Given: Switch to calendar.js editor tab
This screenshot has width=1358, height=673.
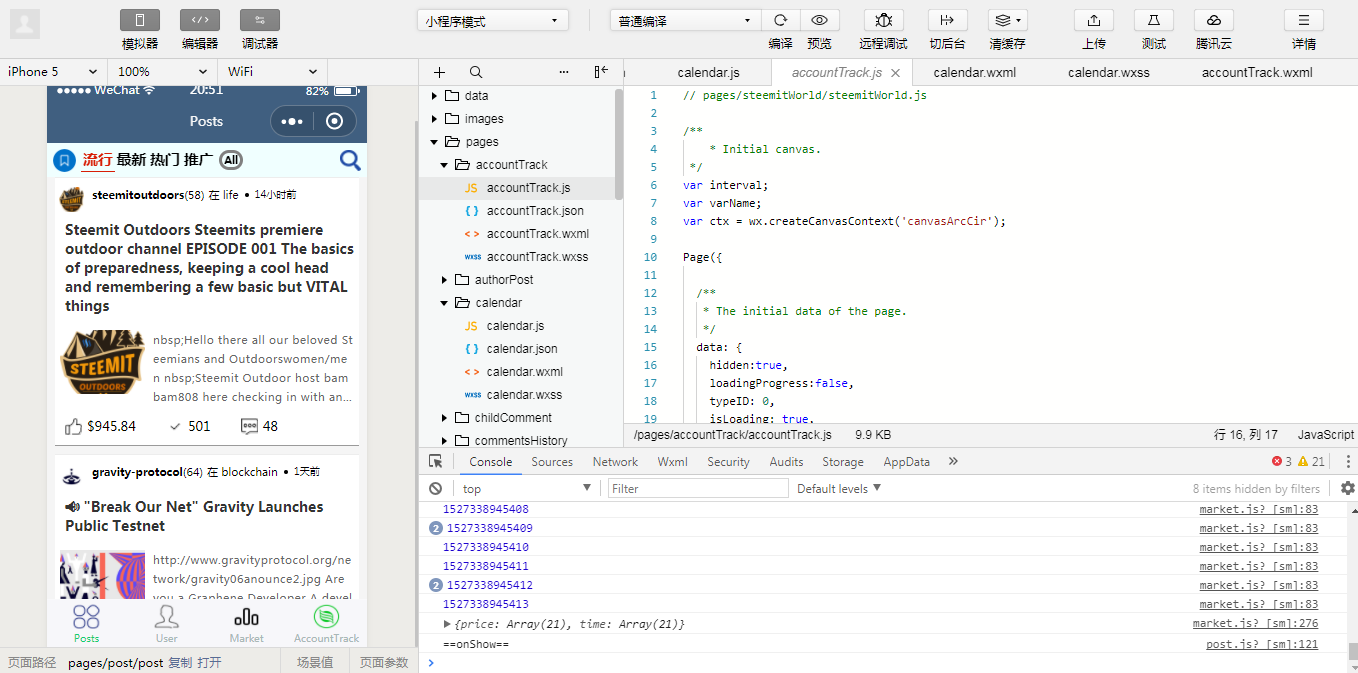Looking at the screenshot, I should pos(708,72).
